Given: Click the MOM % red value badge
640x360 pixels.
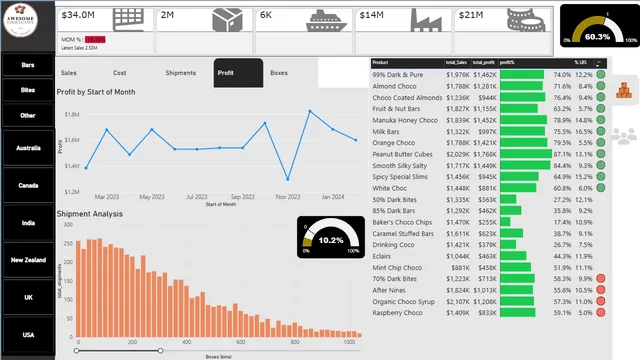Looking at the screenshot, I should (96, 40).
